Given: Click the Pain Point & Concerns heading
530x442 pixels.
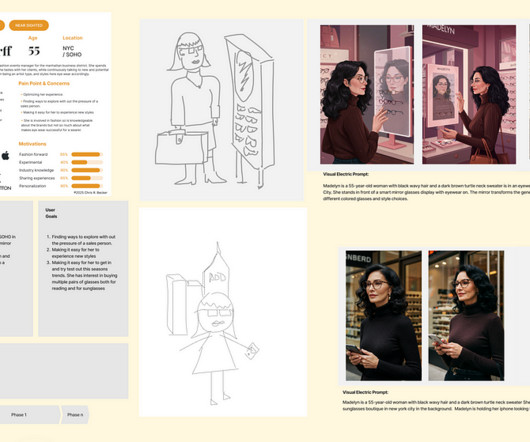Looking at the screenshot, I should click(44, 83).
